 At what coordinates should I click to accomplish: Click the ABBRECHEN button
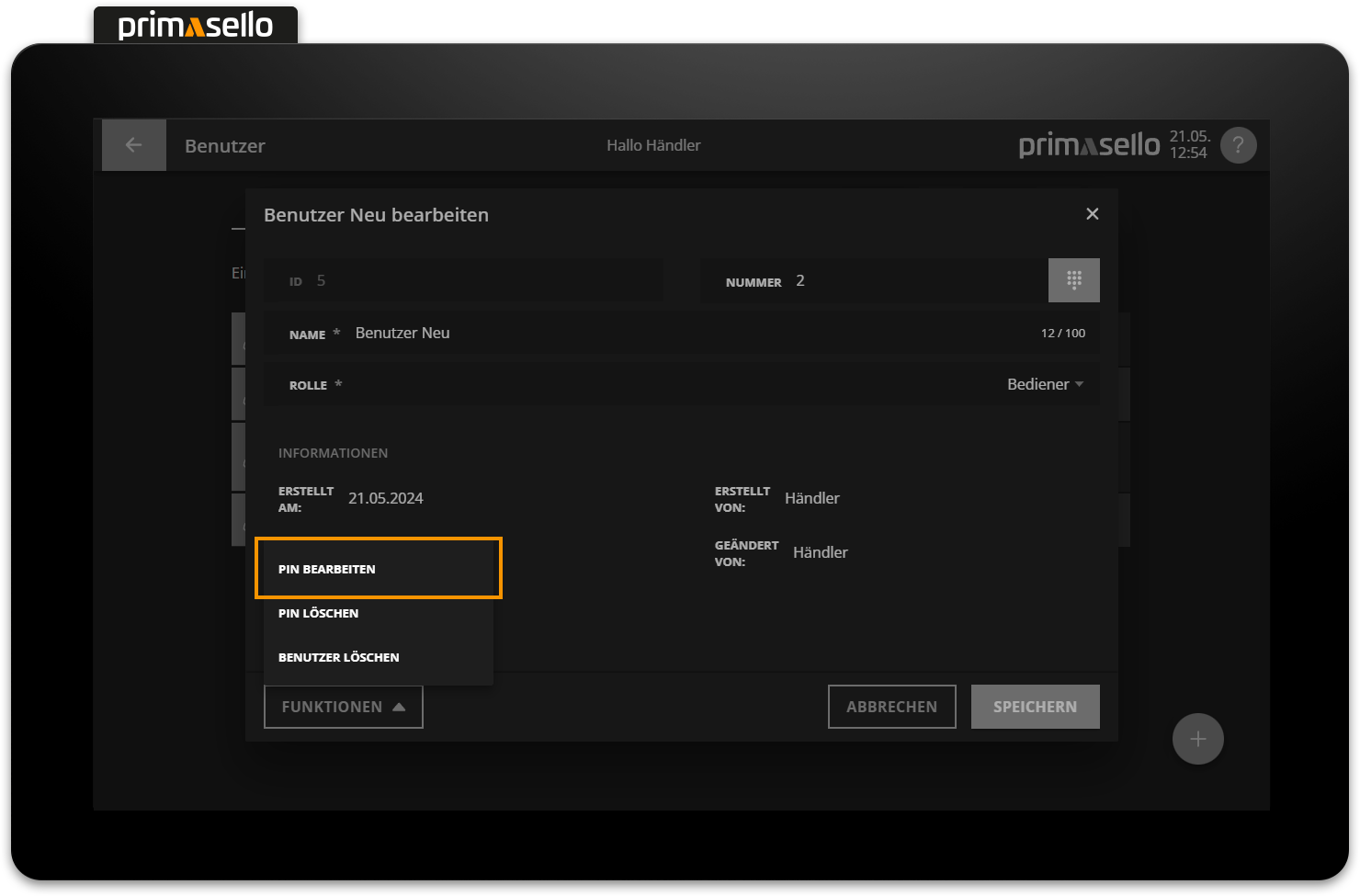tap(891, 707)
